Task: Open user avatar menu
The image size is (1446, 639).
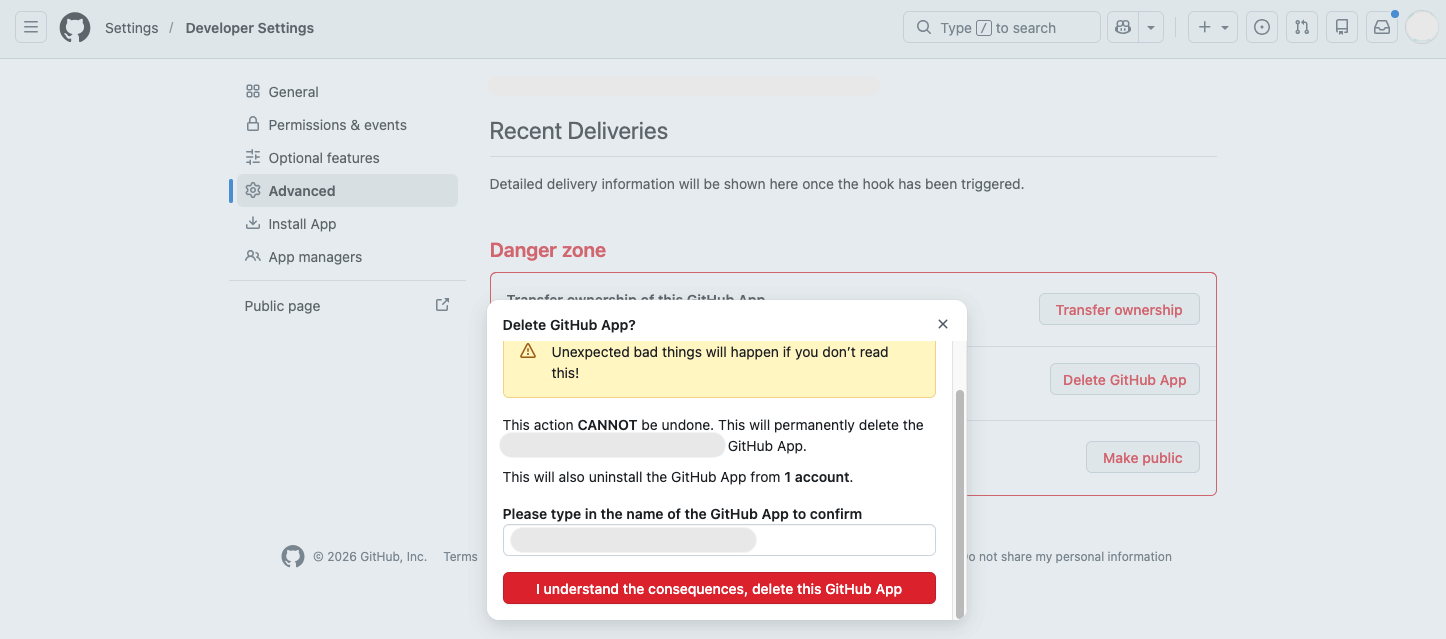Action: point(1421,27)
